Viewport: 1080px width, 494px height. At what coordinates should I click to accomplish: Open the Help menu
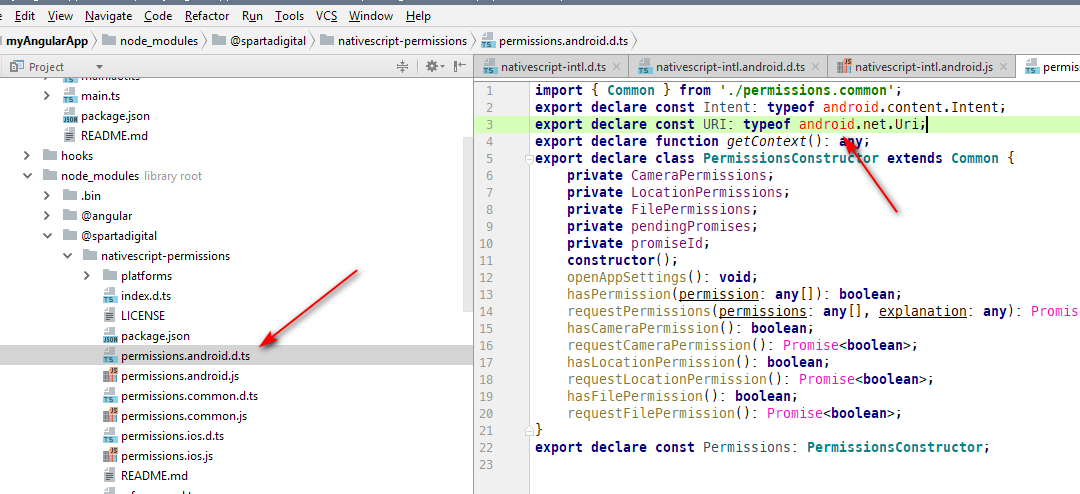pyautogui.click(x=418, y=16)
